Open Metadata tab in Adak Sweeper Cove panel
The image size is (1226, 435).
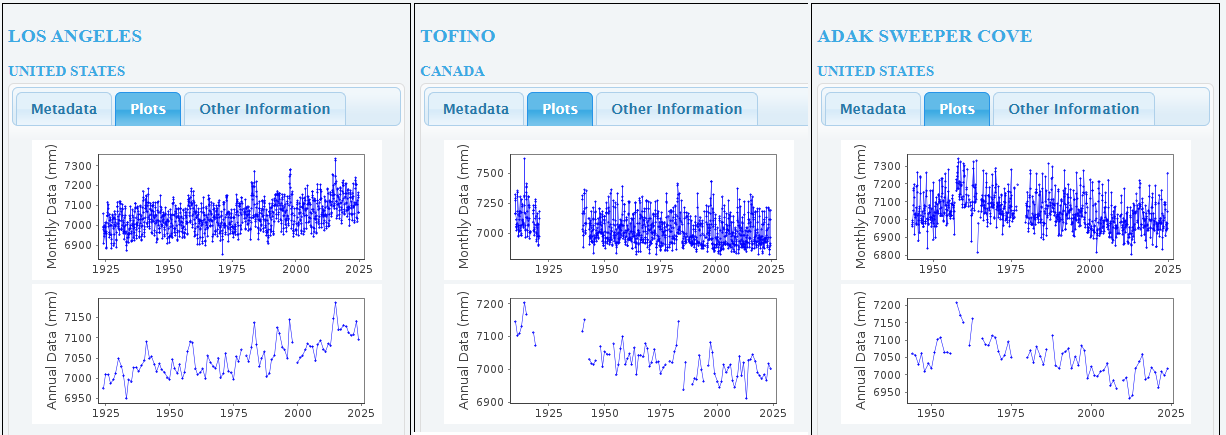pyautogui.click(x=873, y=109)
